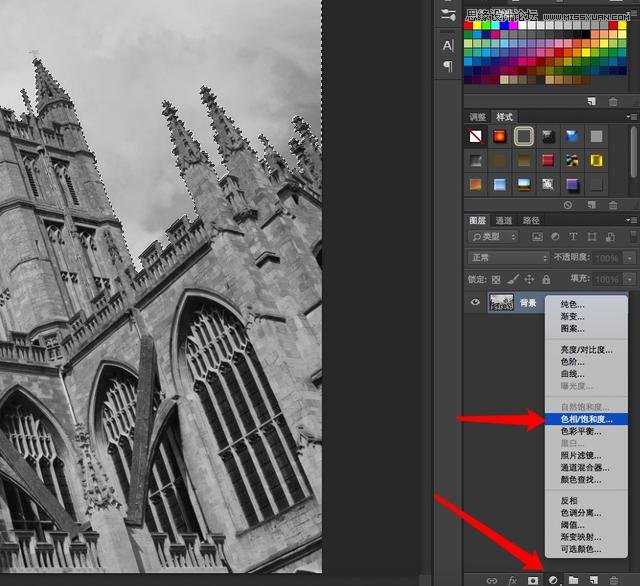
Task: Delete style with Styles trash icon
Action: click(613, 205)
